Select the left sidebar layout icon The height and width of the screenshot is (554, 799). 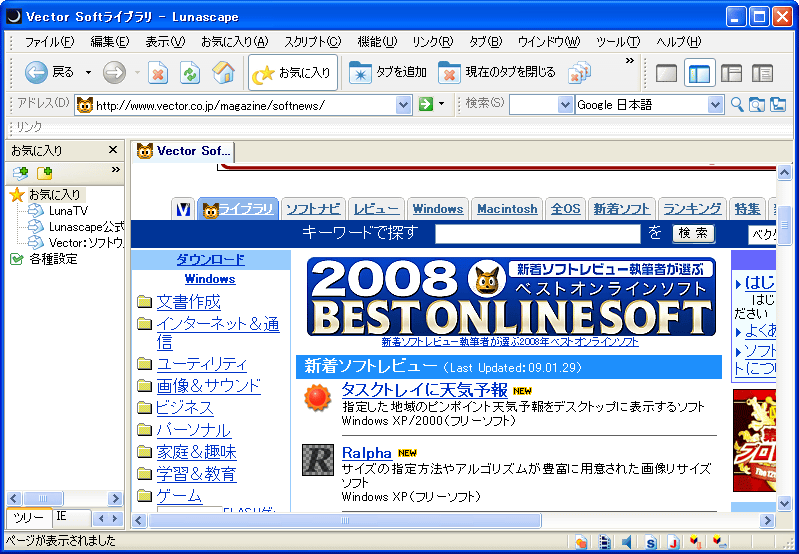[699, 73]
